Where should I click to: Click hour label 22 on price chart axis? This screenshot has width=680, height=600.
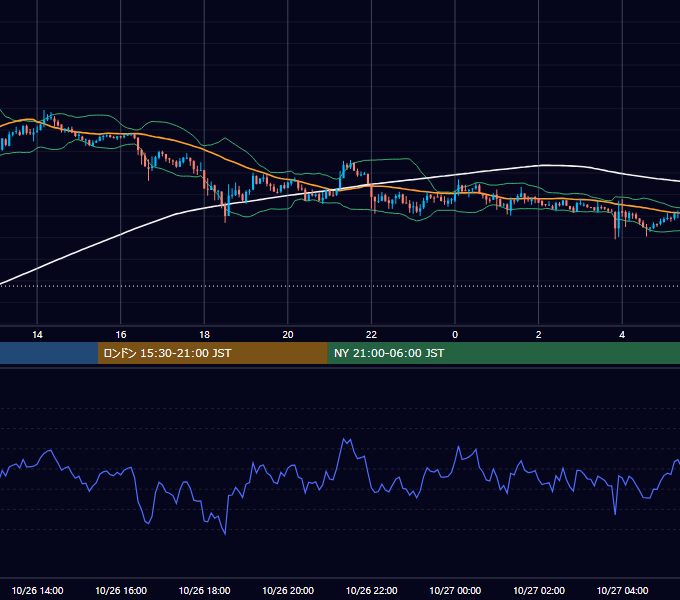coord(372,335)
